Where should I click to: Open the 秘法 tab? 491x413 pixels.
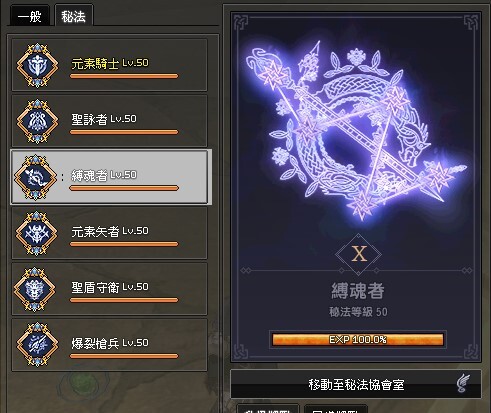[x=74, y=16]
